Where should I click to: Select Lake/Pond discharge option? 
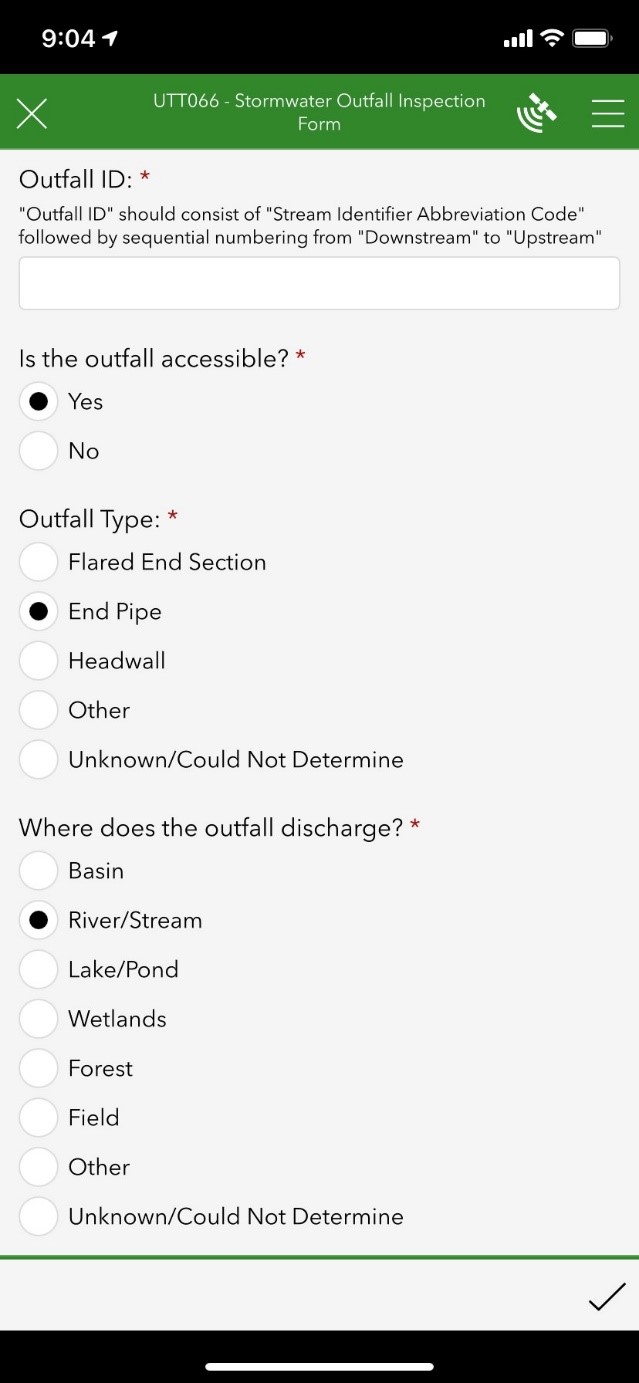pos(38,969)
